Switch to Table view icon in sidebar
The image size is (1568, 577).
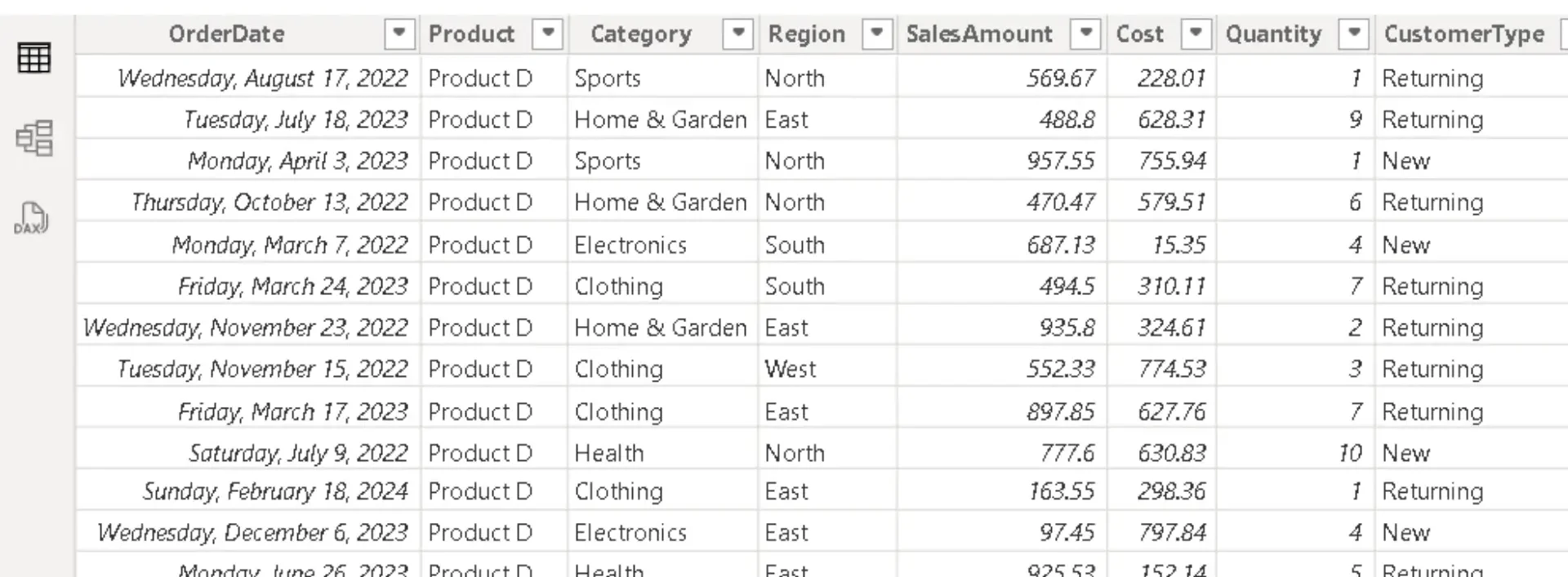pyautogui.click(x=33, y=57)
